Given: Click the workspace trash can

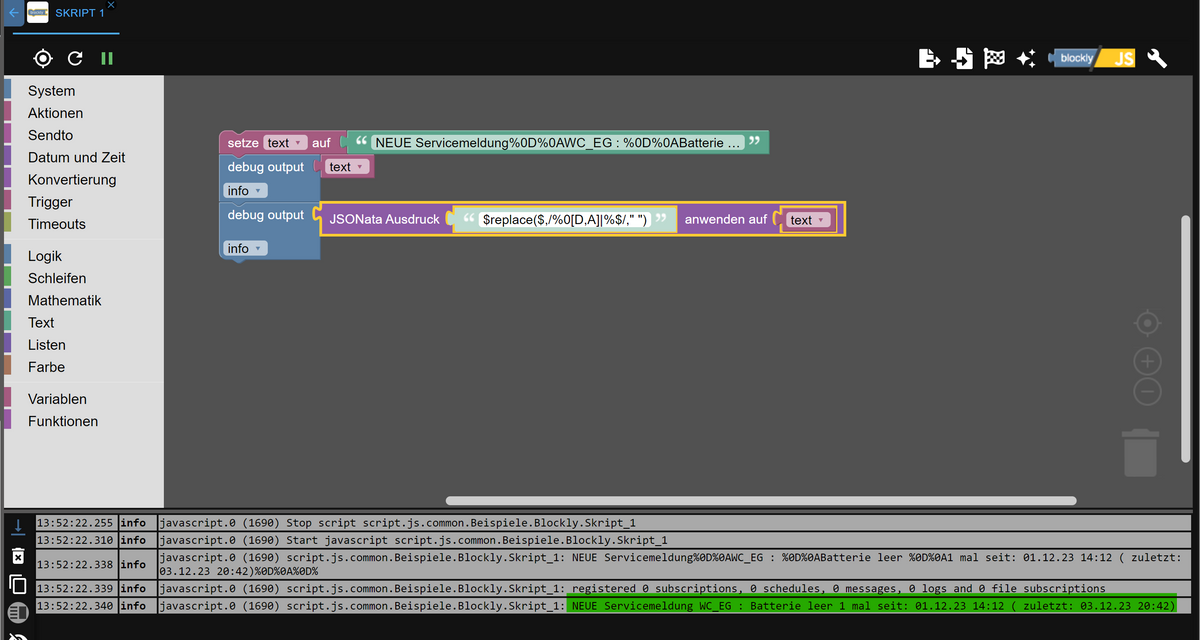Looking at the screenshot, I should coord(1141,452).
